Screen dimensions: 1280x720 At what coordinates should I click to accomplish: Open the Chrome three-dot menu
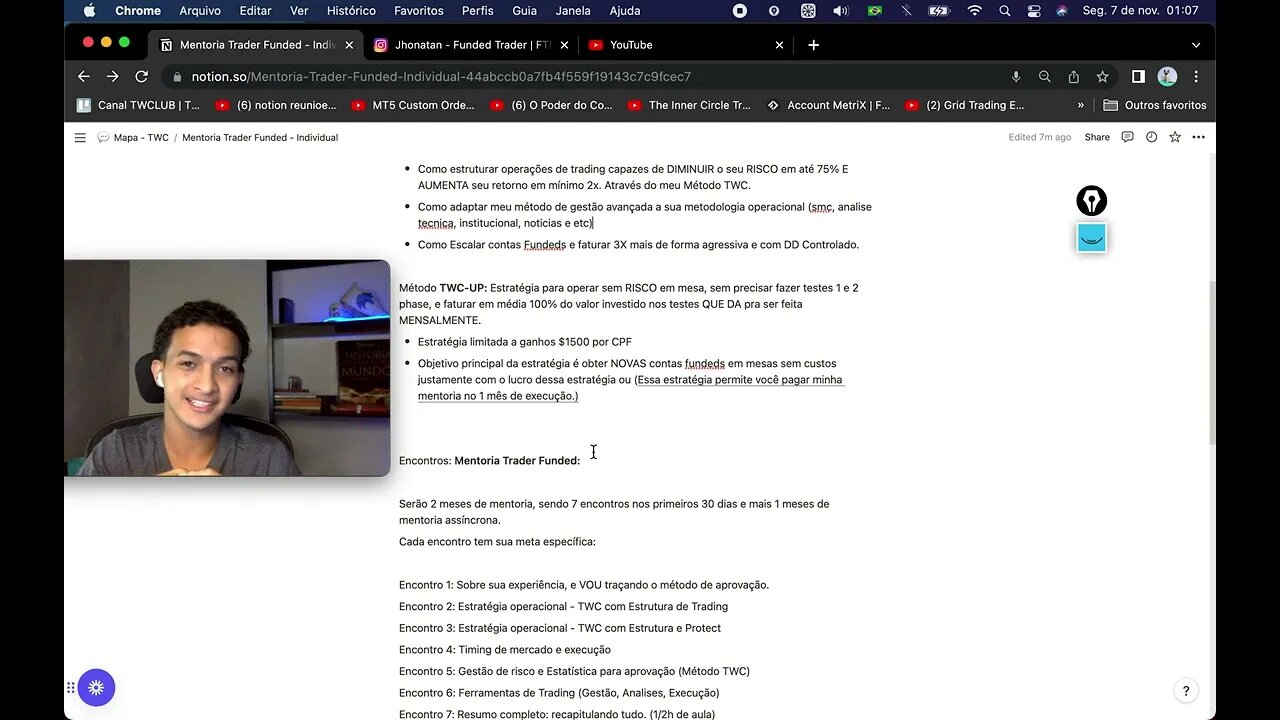tap(1196, 76)
